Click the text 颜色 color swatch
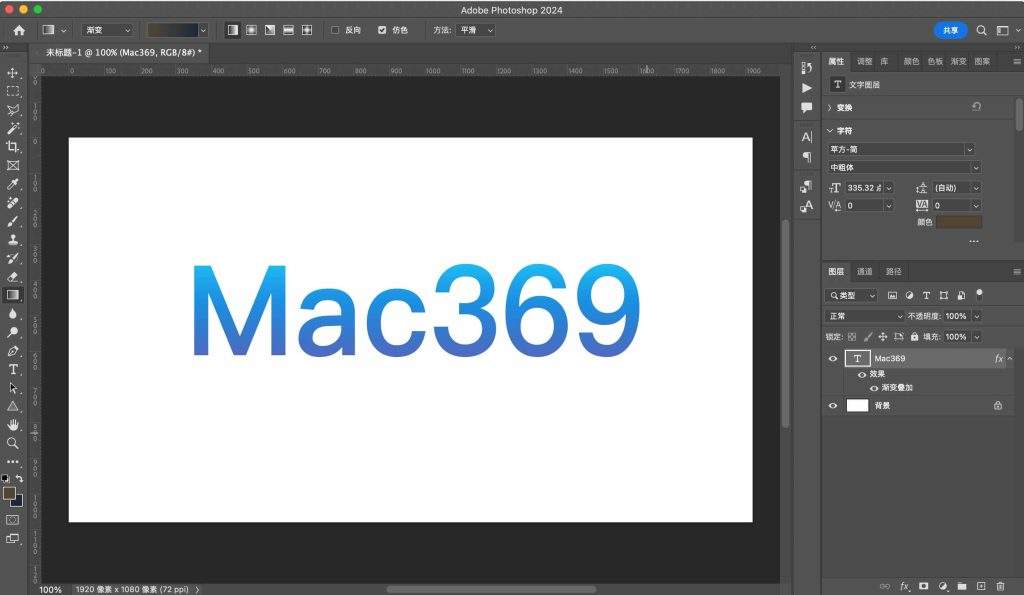 pos(958,222)
